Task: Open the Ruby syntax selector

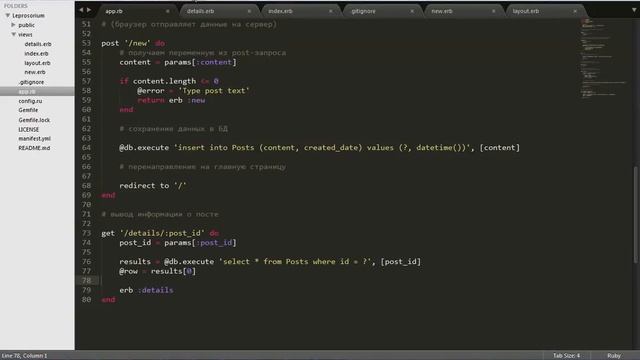Action: click(x=613, y=356)
